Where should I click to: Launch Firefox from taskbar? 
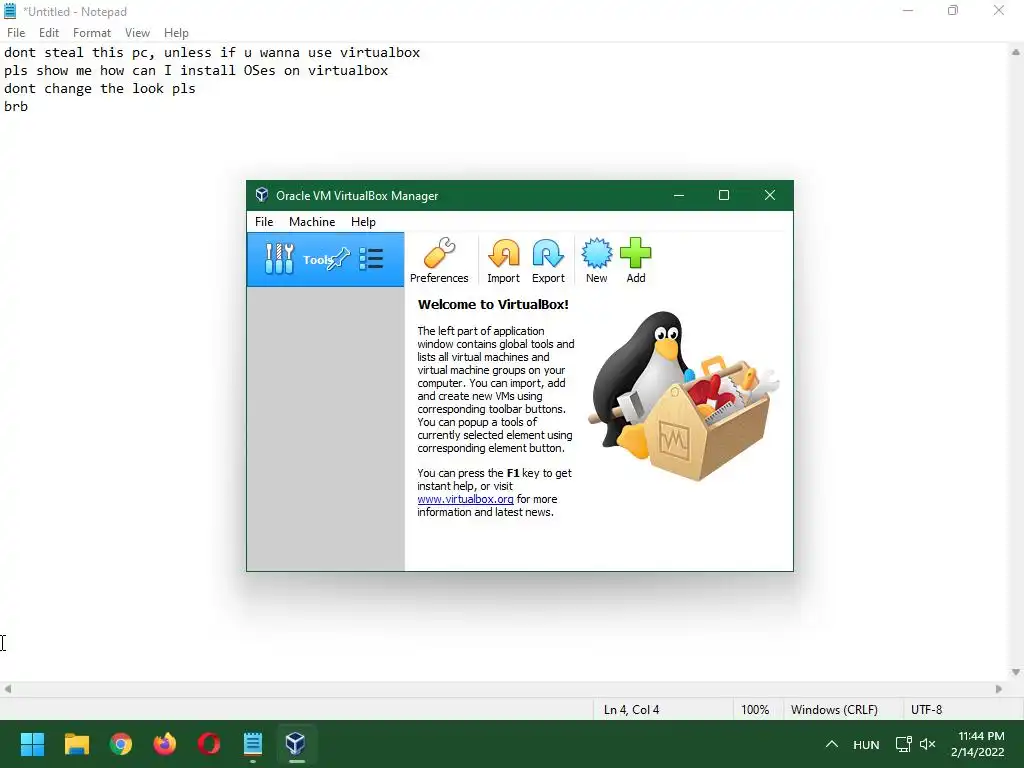(165, 744)
